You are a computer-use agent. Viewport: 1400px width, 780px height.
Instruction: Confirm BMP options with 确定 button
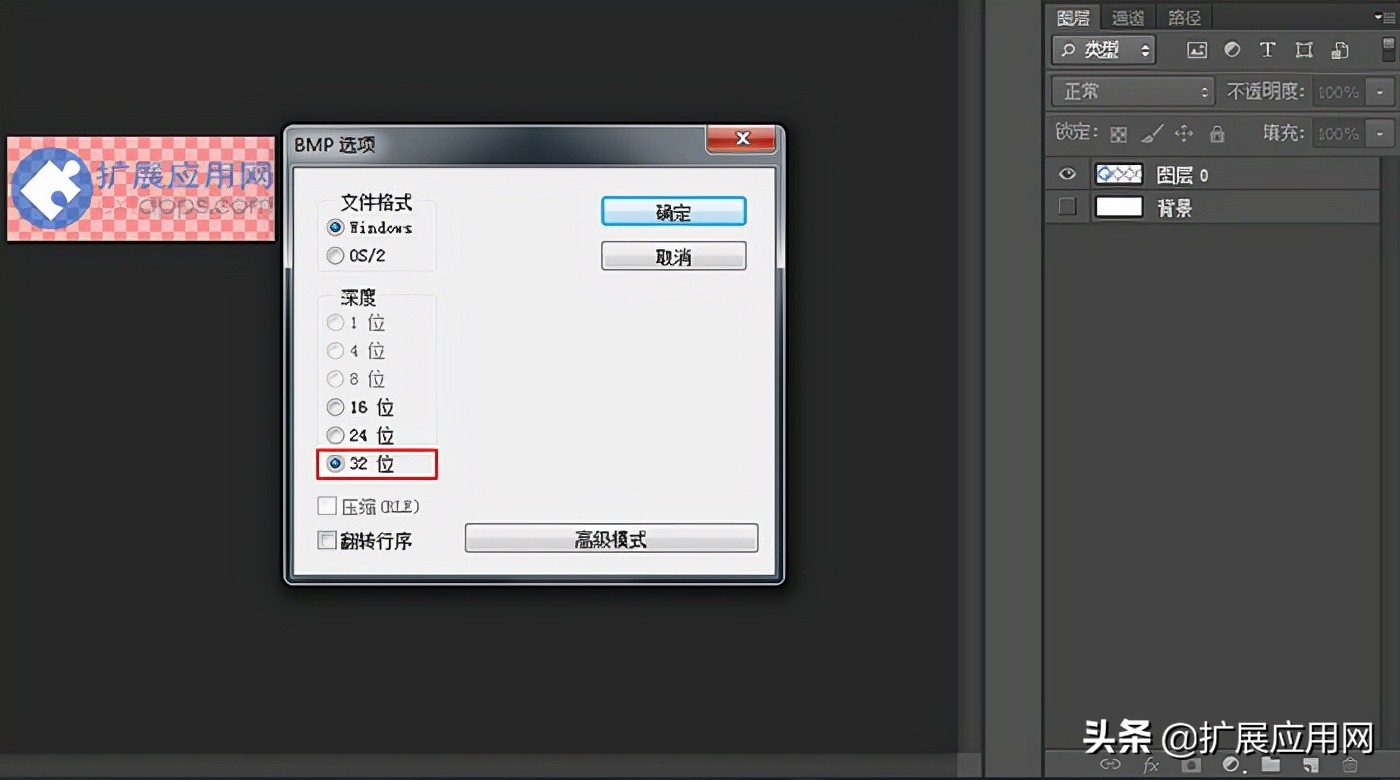pyautogui.click(x=673, y=211)
